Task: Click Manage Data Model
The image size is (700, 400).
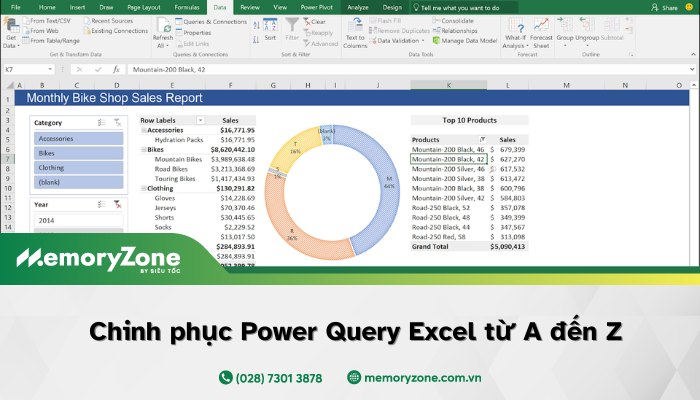Action: [465, 41]
